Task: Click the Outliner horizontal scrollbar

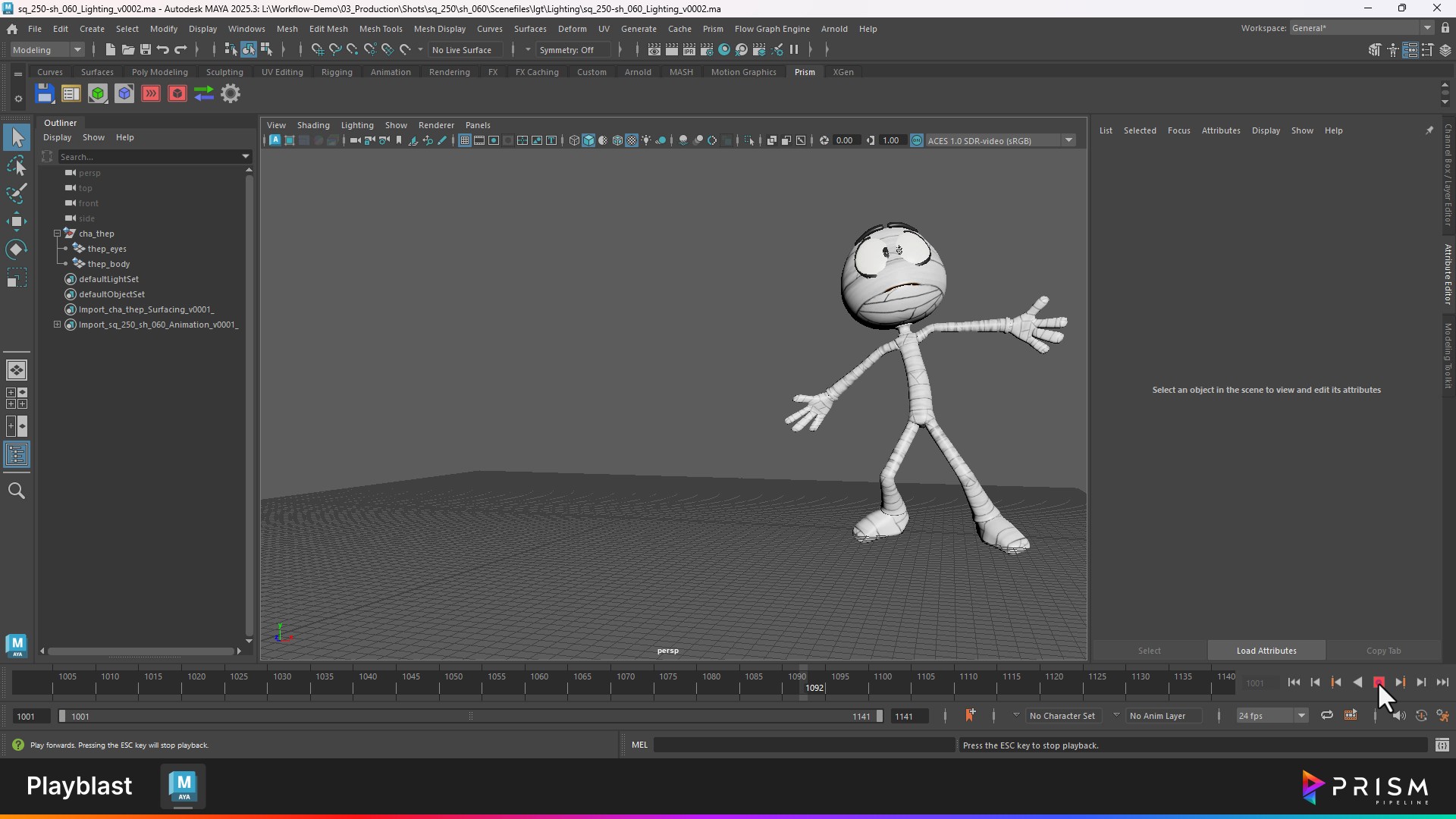Action: pyautogui.click(x=140, y=651)
